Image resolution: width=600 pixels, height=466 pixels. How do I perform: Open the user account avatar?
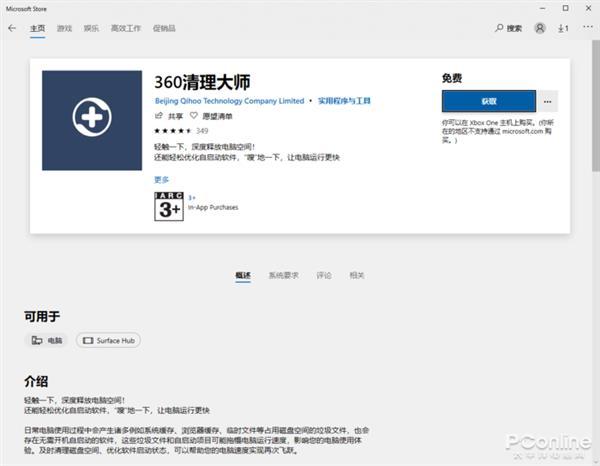[540, 28]
